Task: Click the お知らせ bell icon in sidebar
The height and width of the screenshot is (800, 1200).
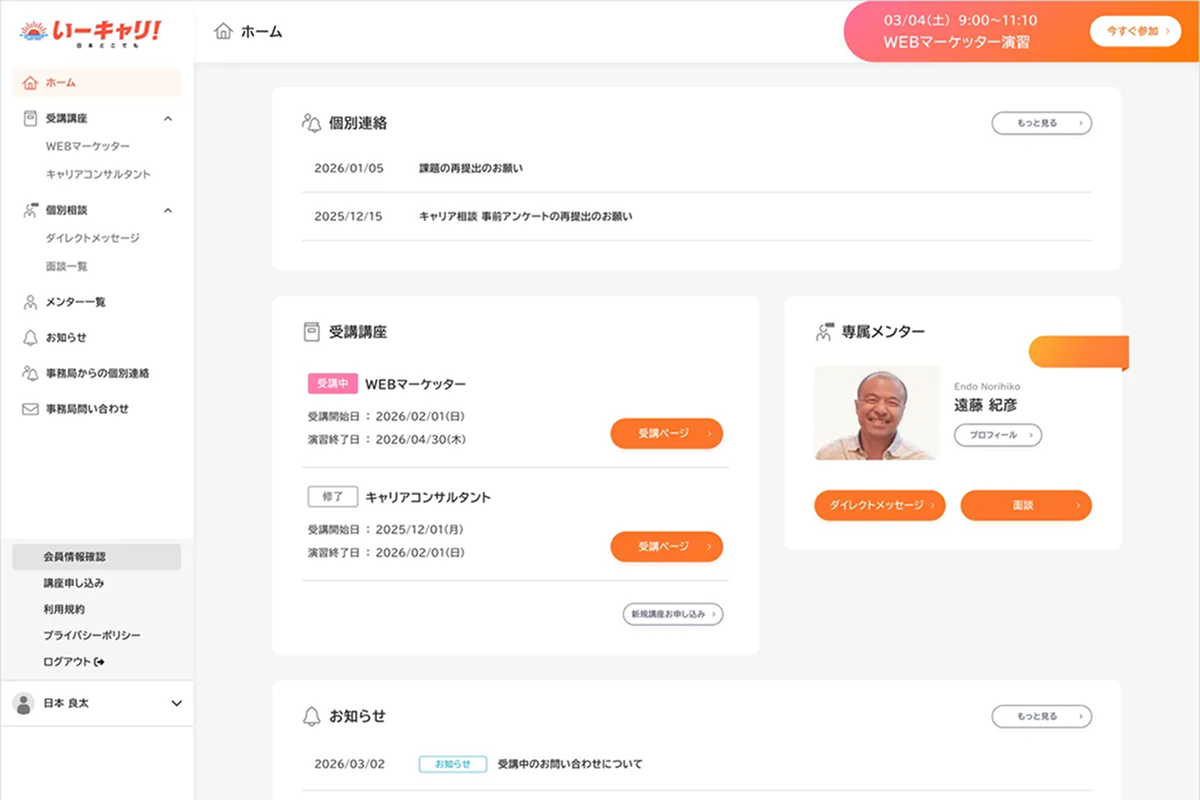Action: pos(30,337)
